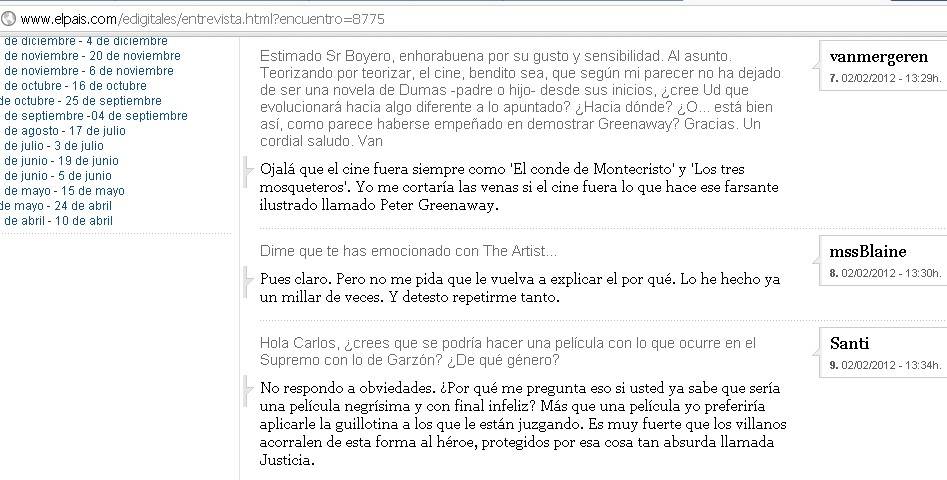Viewport: 947px width, 480px height.
Task: Click reply arrow beside 'Pues claro' answer
Action: pyautogui.click(x=248, y=281)
